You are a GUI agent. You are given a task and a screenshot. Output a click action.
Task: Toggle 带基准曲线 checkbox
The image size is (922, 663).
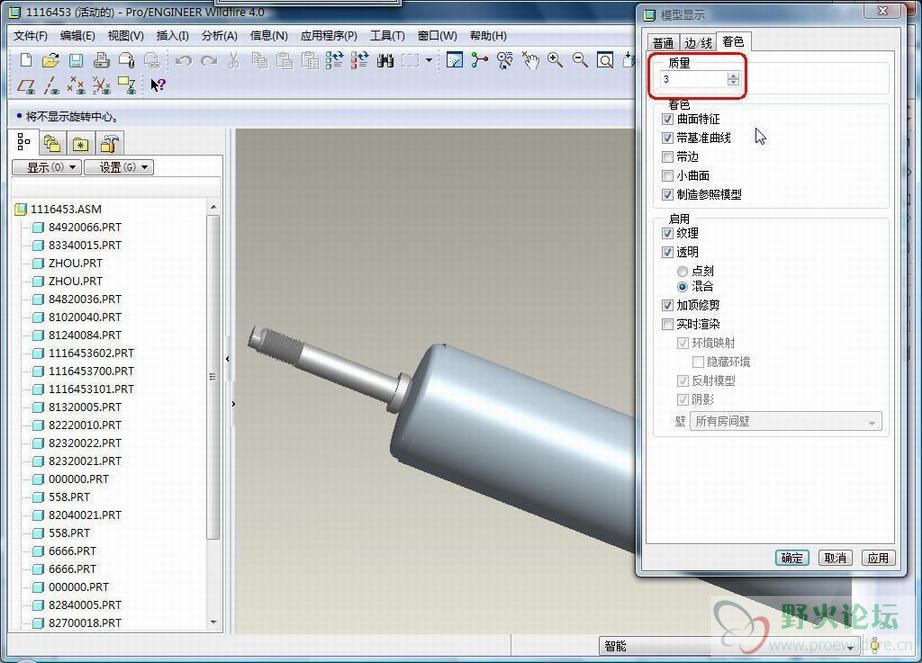click(x=667, y=138)
